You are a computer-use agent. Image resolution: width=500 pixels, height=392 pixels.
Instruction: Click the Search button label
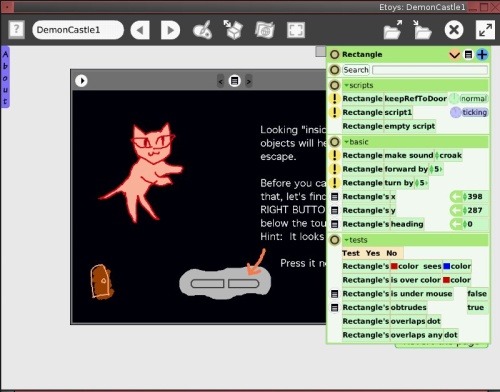click(356, 70)
